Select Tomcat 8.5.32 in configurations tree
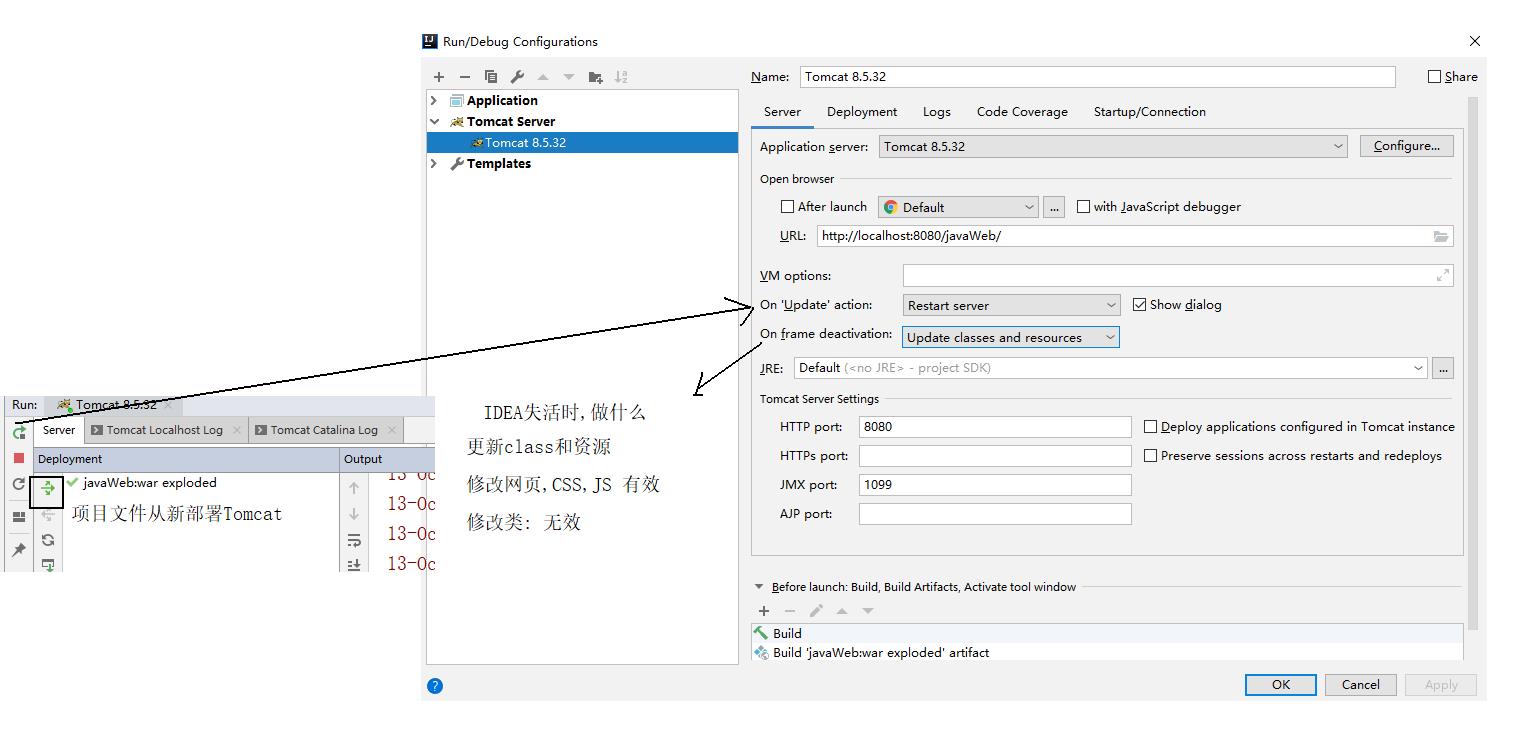Viewport: 1532px width, 732px height. 582,142
